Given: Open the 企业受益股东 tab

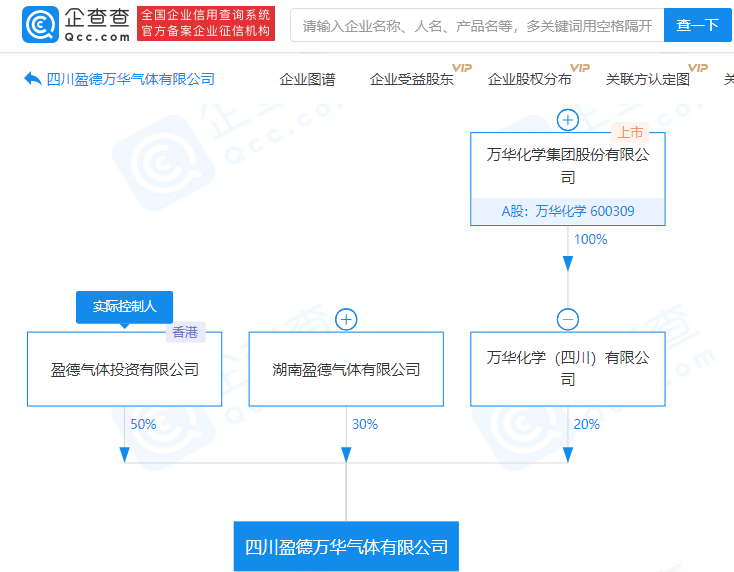Looking at the screenshot, I should coord(411,79).
